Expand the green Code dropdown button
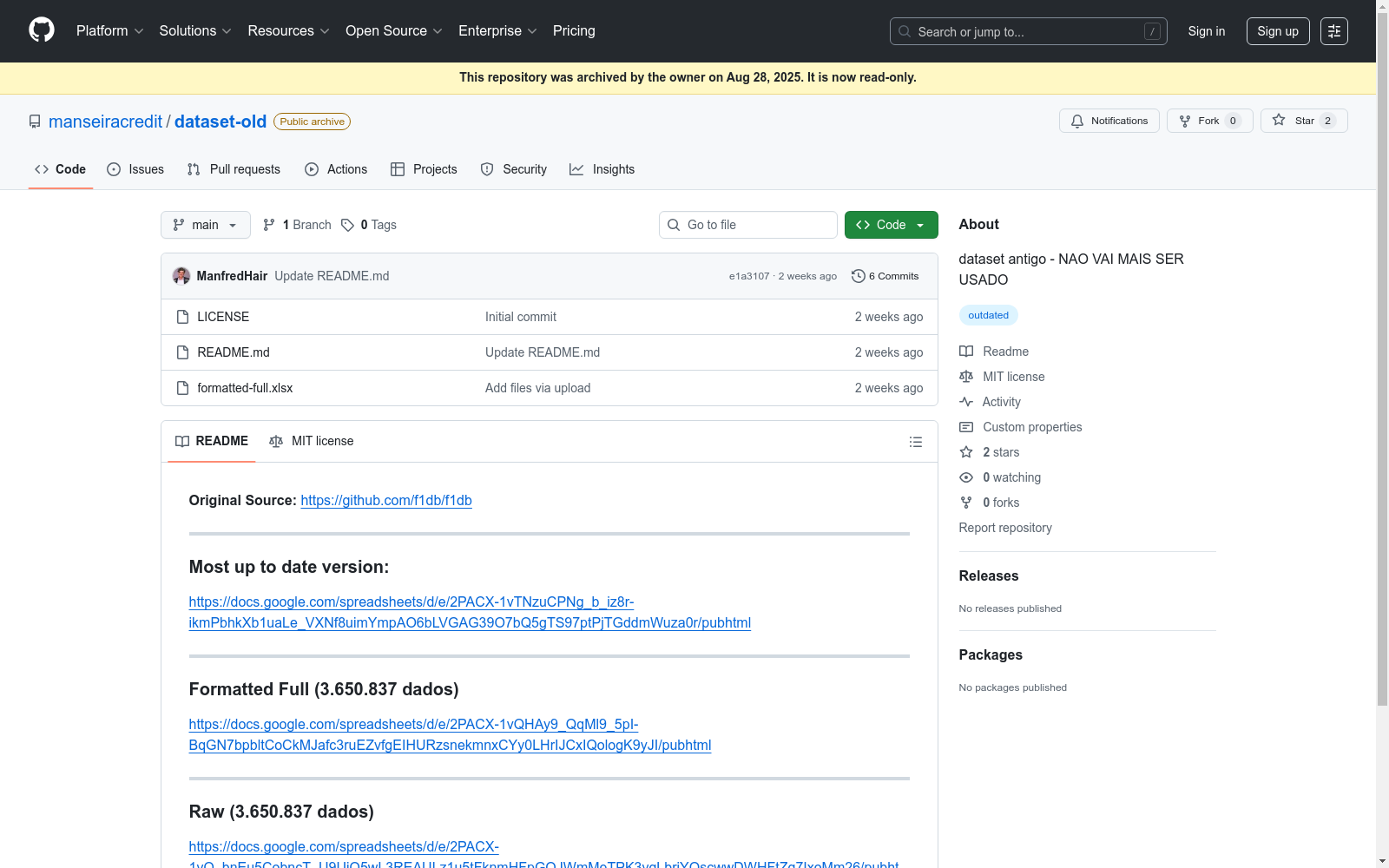Viewport: 1389px width, 868px height. tap(892, 225)
